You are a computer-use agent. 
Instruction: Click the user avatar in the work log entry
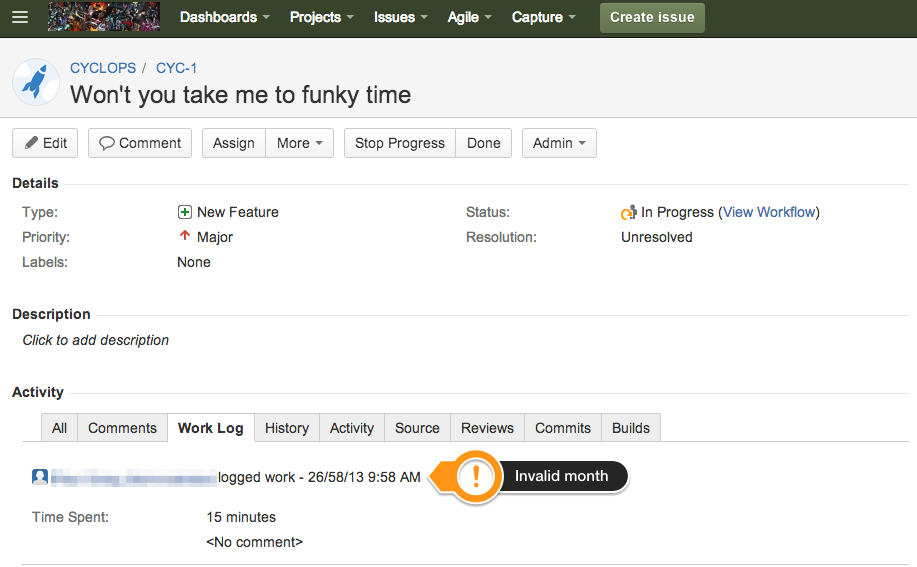point(40,477)
